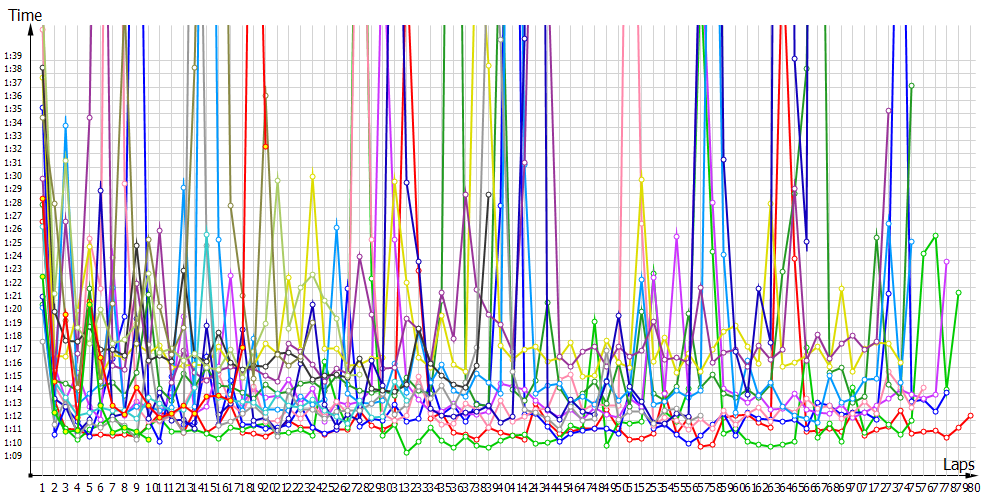The image size is (1000, 500).
Task: Select the 1:39 label on Time axis
Action: pyautogui.click(x=13, y=55)
